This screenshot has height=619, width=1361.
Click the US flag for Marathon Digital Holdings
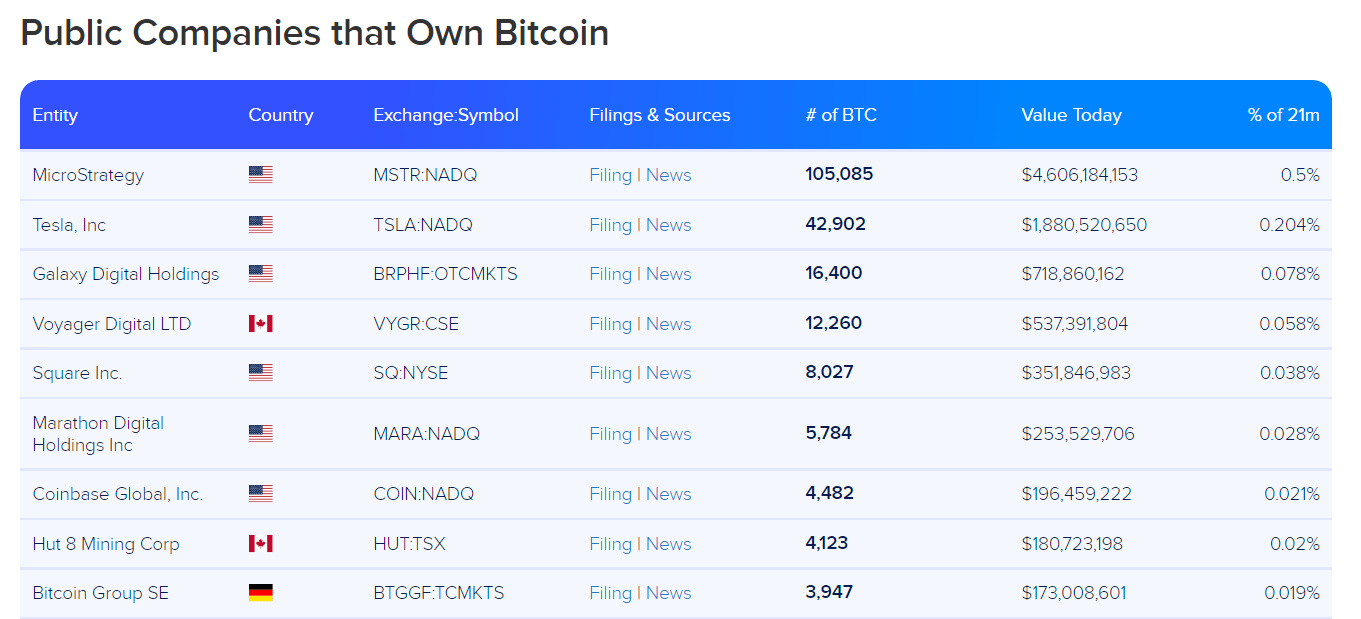coord(260,434)
